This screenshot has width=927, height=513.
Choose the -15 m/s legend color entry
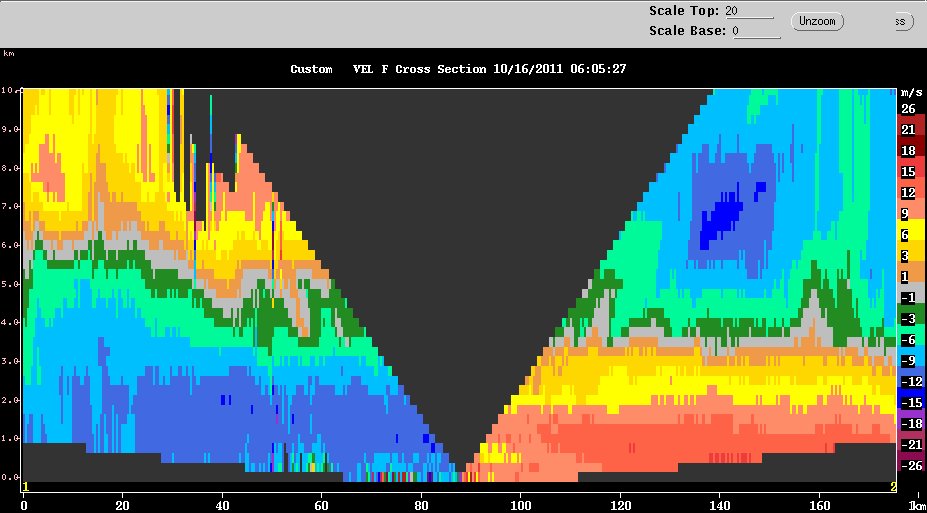(912, 403)
